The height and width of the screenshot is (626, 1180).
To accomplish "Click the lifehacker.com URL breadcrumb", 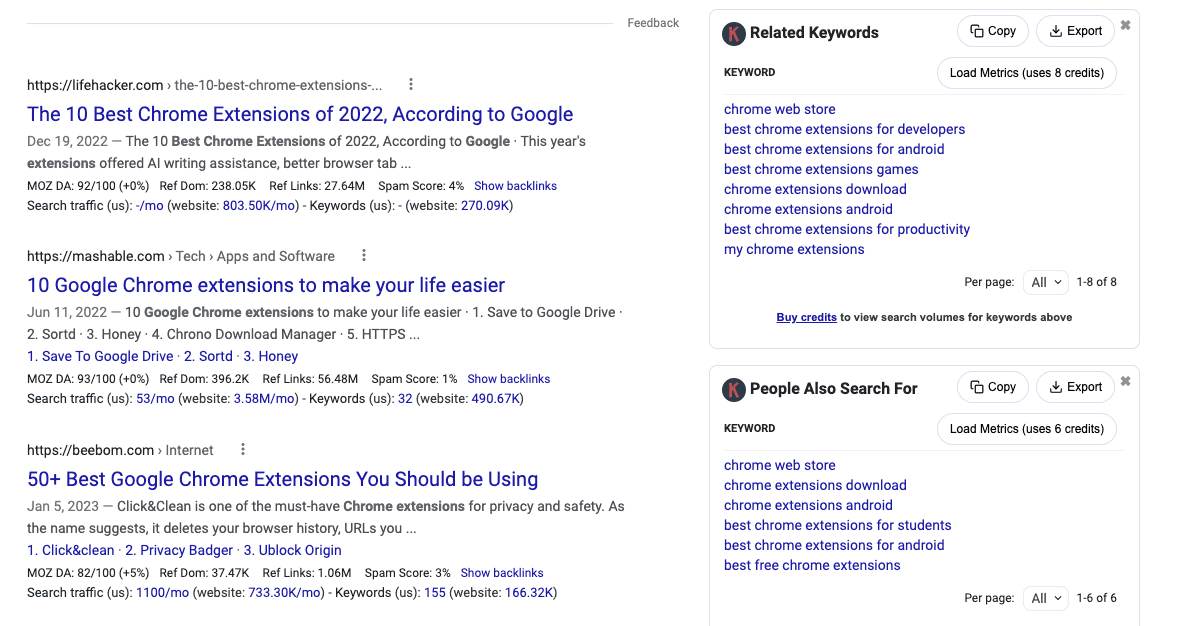I will (204, 86).
